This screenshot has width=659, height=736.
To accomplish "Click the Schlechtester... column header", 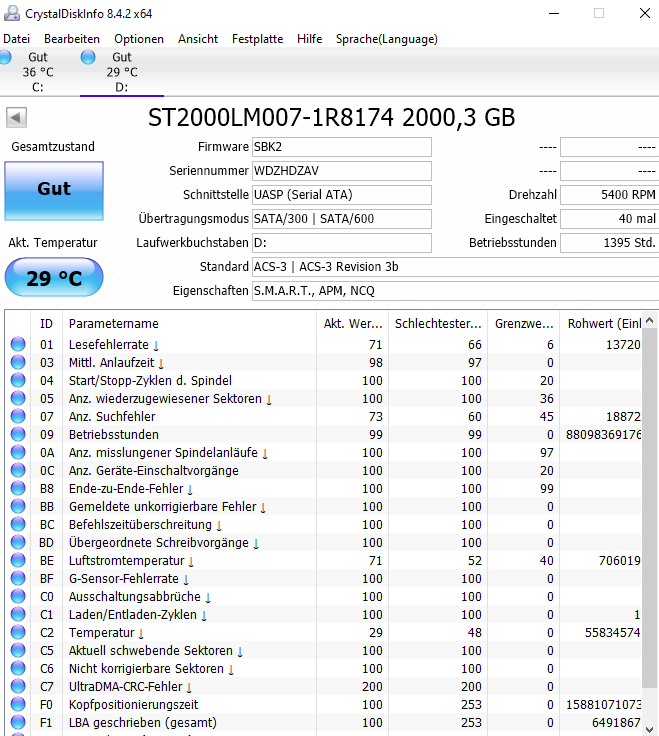I will point(438,323).
